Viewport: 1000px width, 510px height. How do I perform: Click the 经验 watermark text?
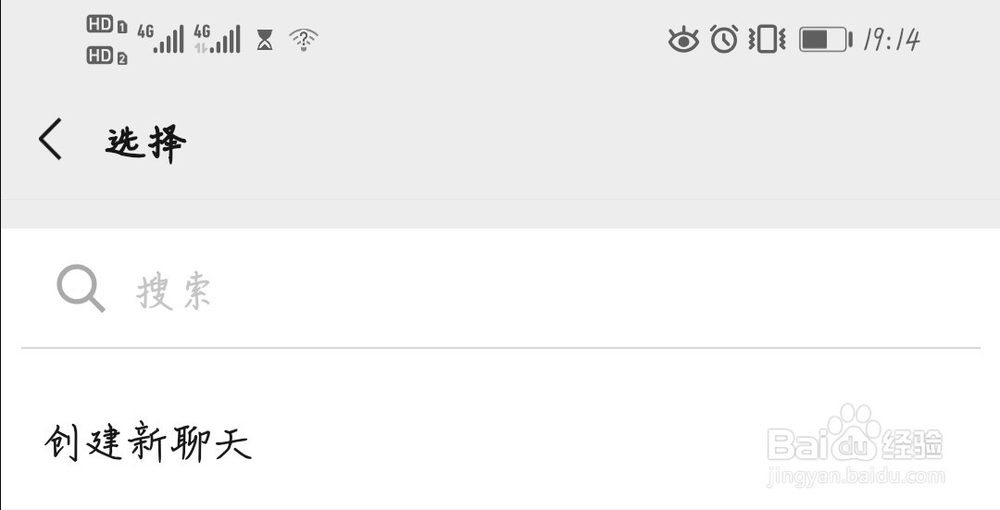coord(913,443)
